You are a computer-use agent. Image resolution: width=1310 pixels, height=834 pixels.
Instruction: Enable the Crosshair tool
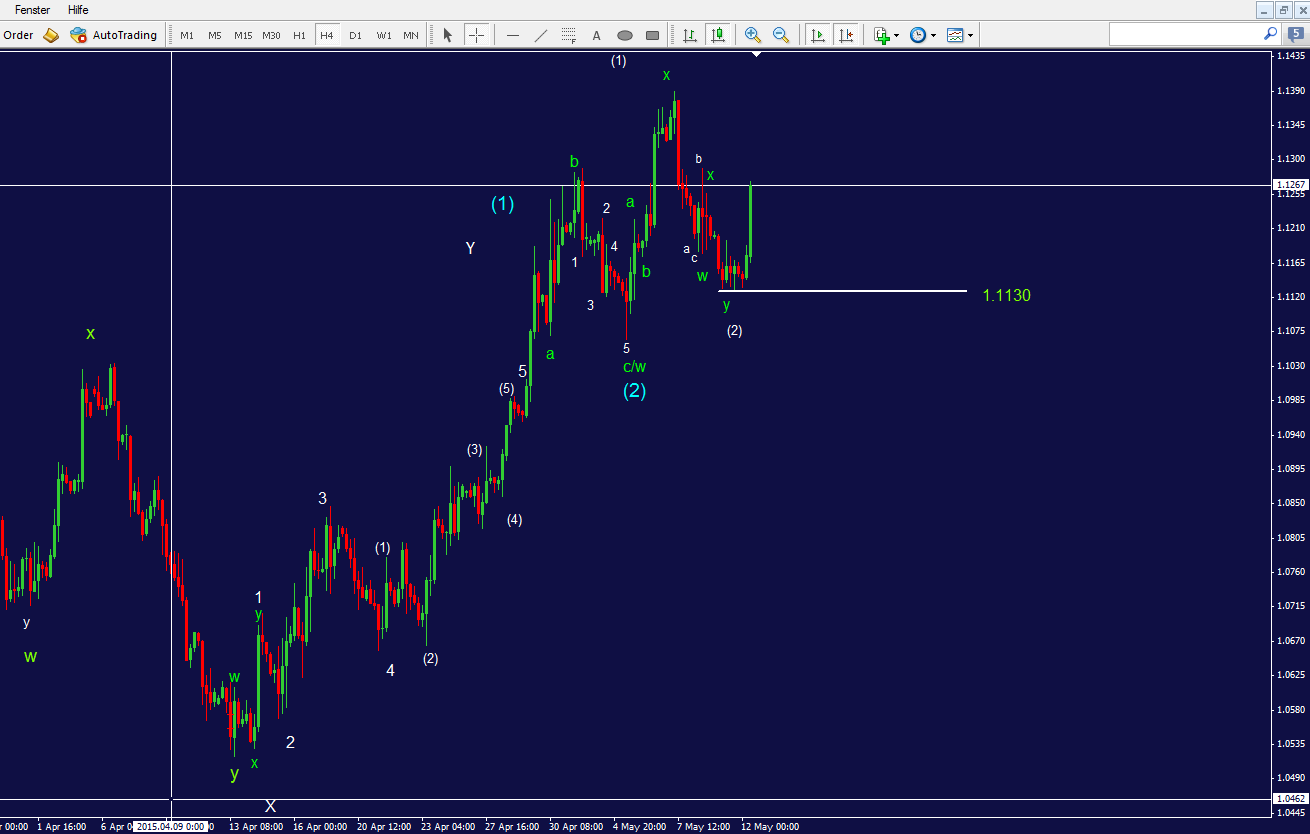[477, 35]
